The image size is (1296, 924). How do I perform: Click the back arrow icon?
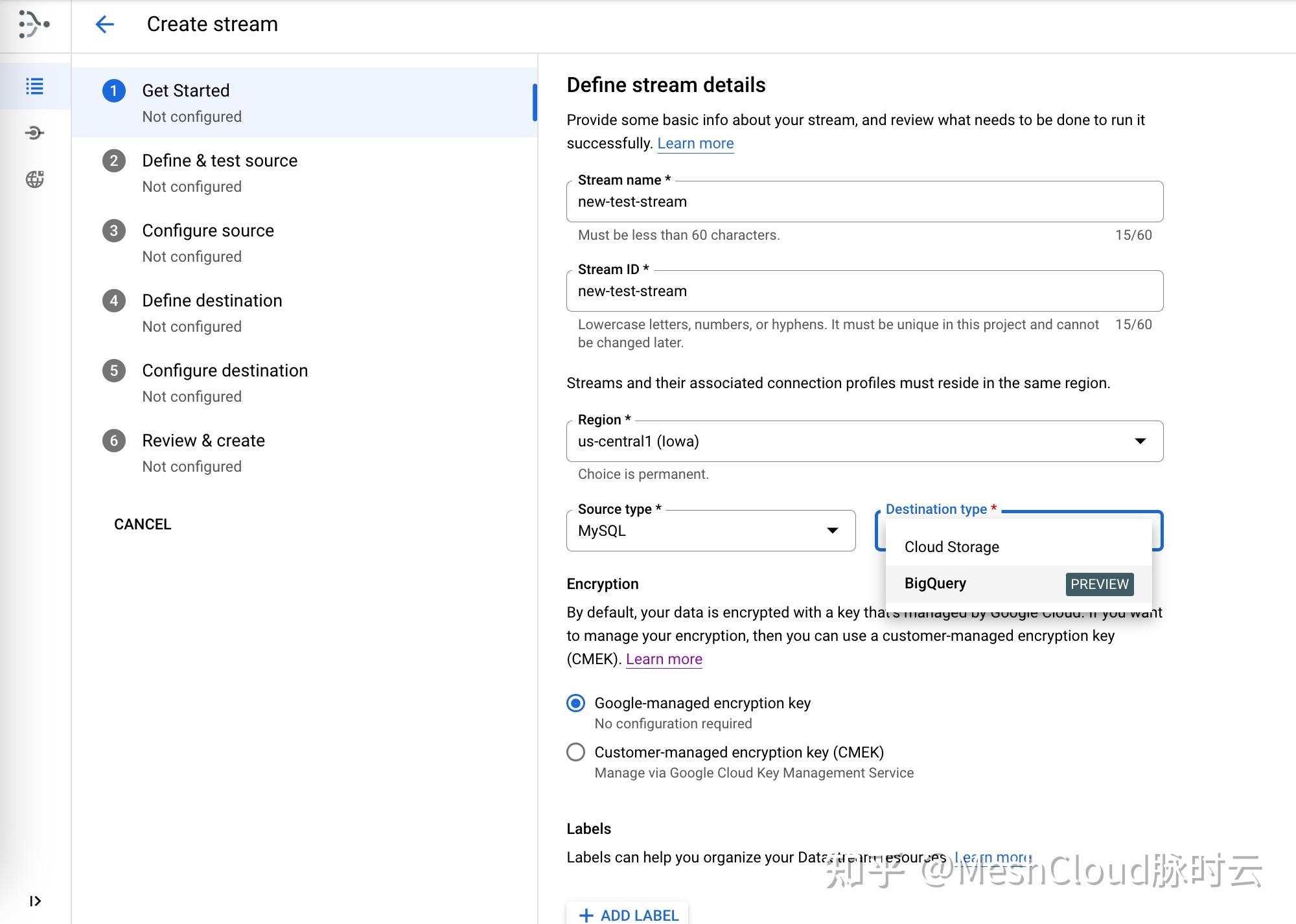click(x=104, y=25)
